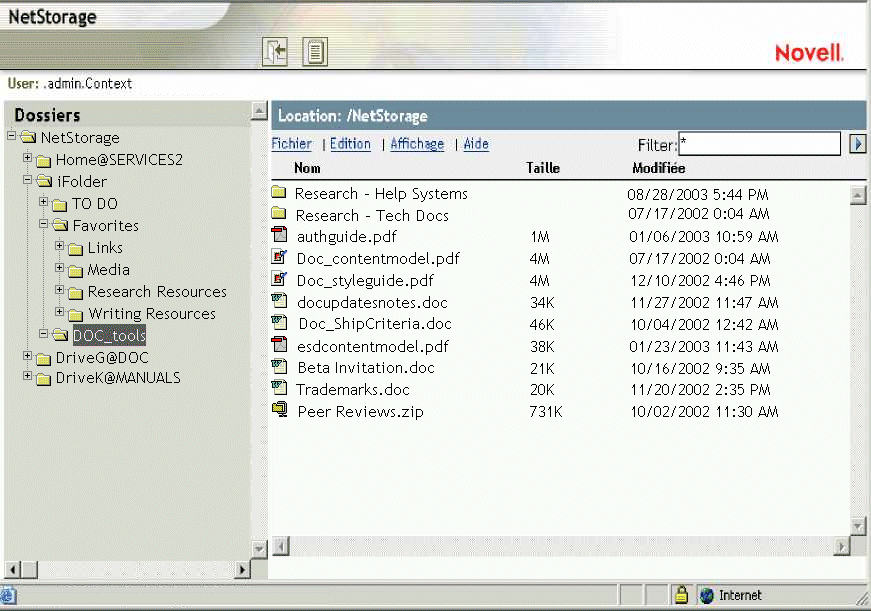
Task: Select the TO DO tree item
Action: click(95, 204)
